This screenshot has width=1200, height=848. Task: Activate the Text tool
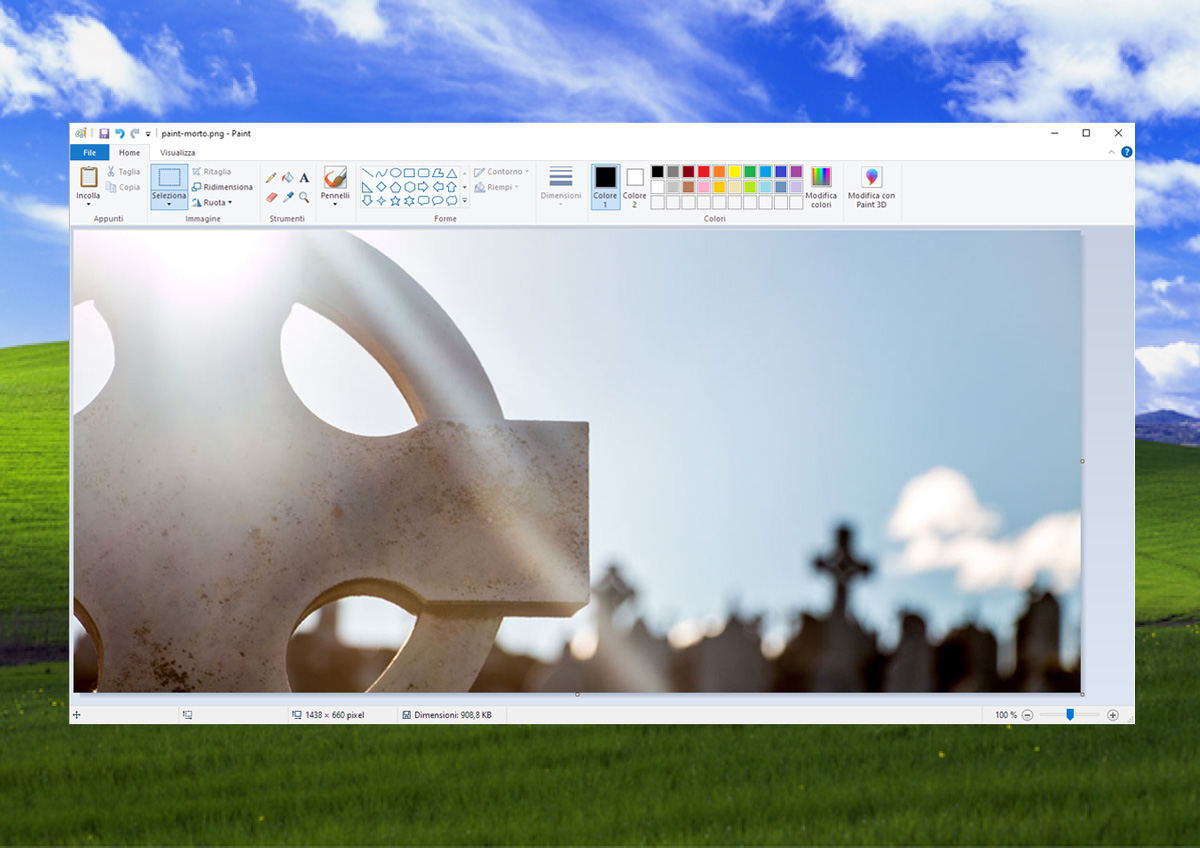[x=304, y=178]
